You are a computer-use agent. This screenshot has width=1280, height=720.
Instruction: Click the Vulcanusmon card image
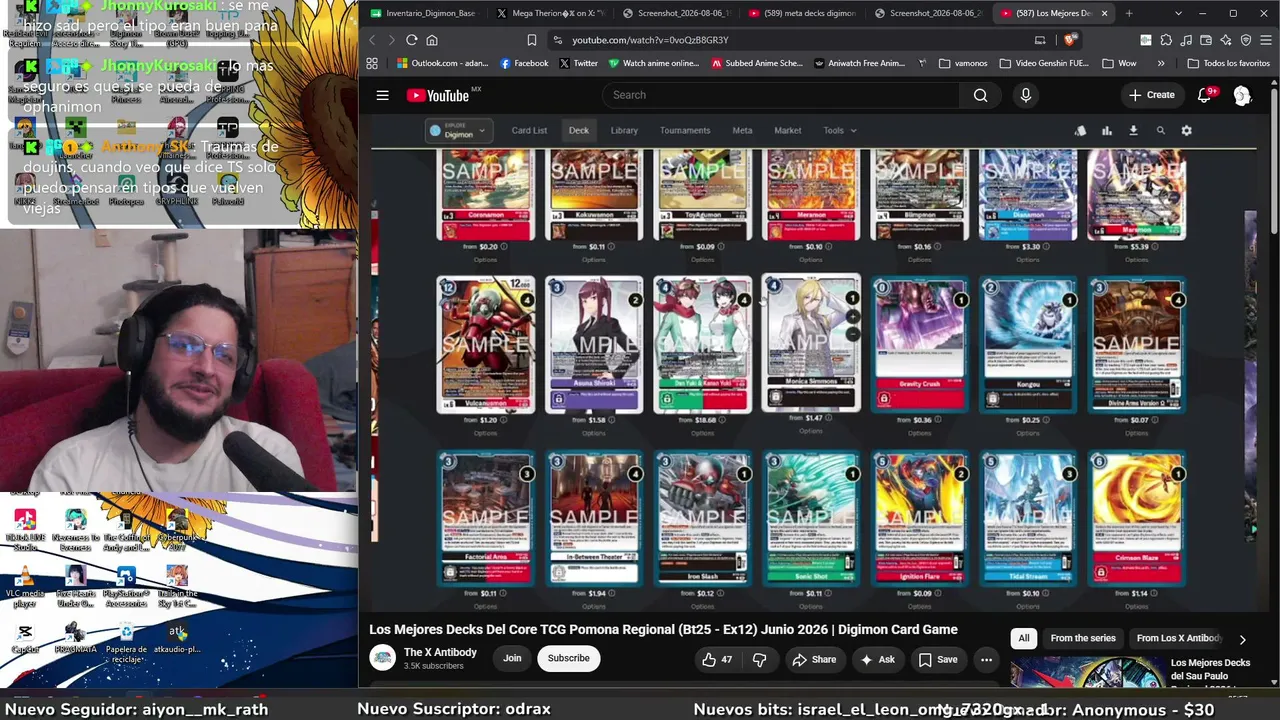[x=486, y=344]
